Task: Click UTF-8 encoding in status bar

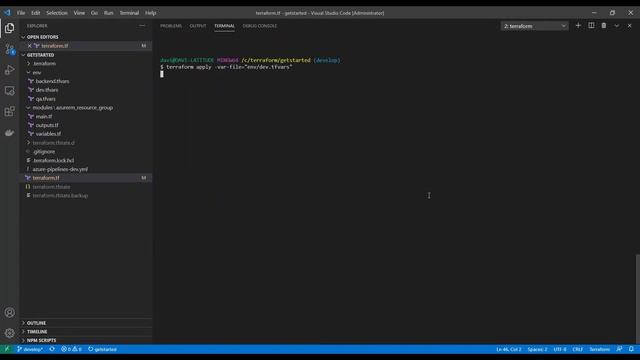Action: (x=560, y=349)
